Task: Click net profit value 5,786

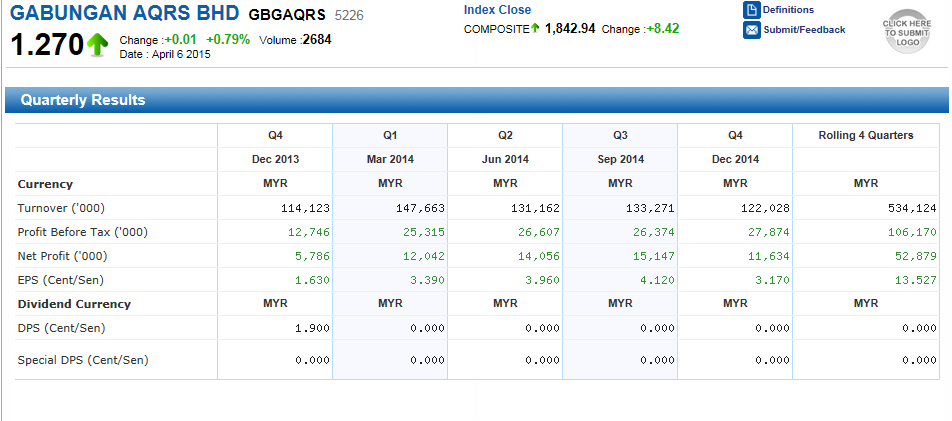Action: point(312,256)
